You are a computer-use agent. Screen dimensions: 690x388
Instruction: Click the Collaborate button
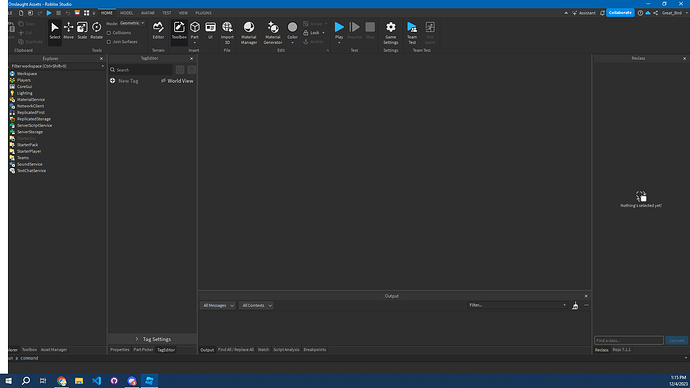[620, 13]
